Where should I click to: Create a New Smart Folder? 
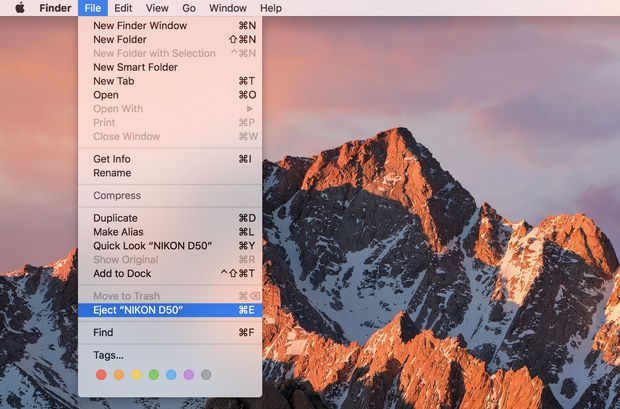(135, 67)
